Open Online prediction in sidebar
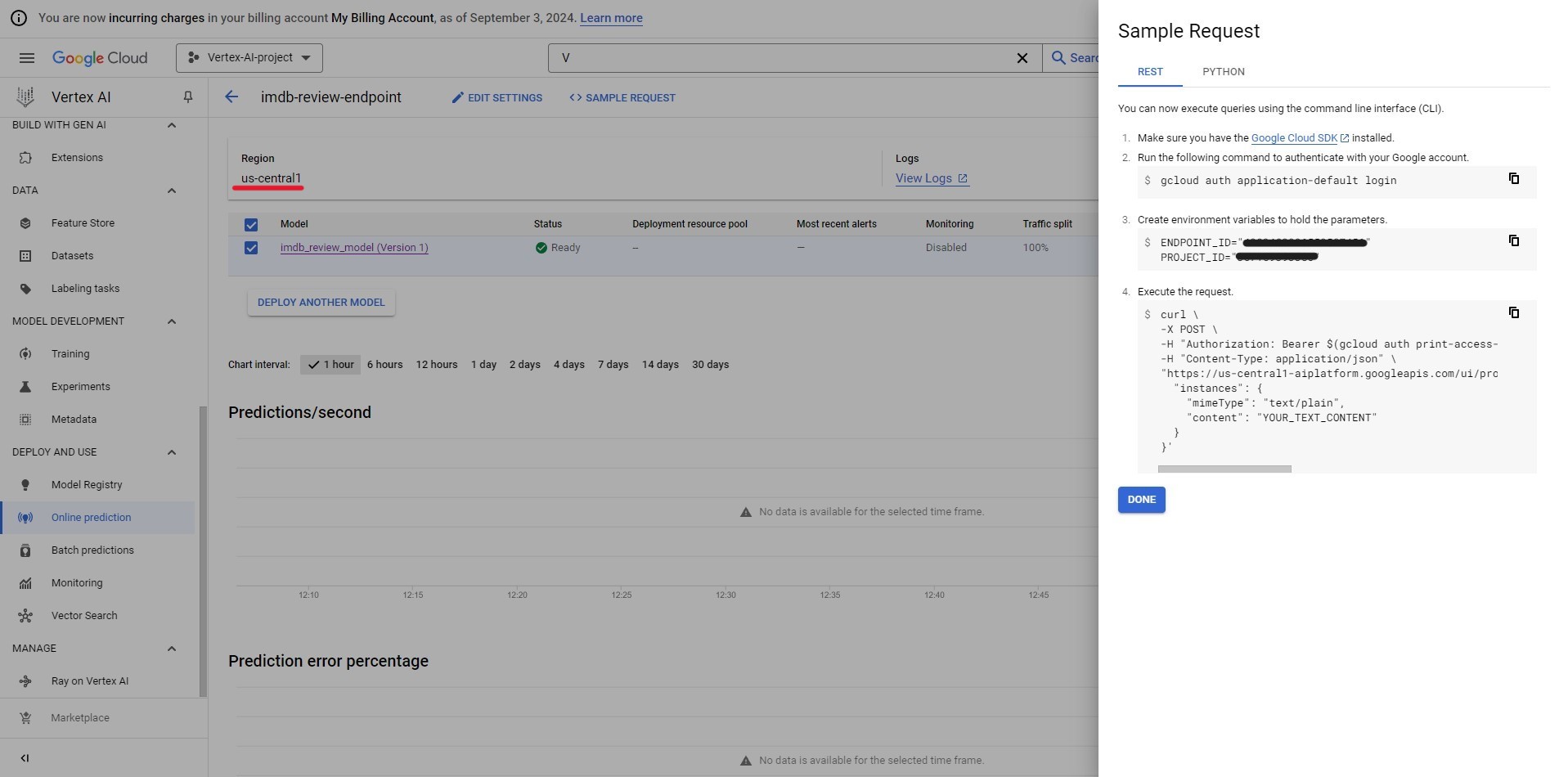 tap(98, 518)
